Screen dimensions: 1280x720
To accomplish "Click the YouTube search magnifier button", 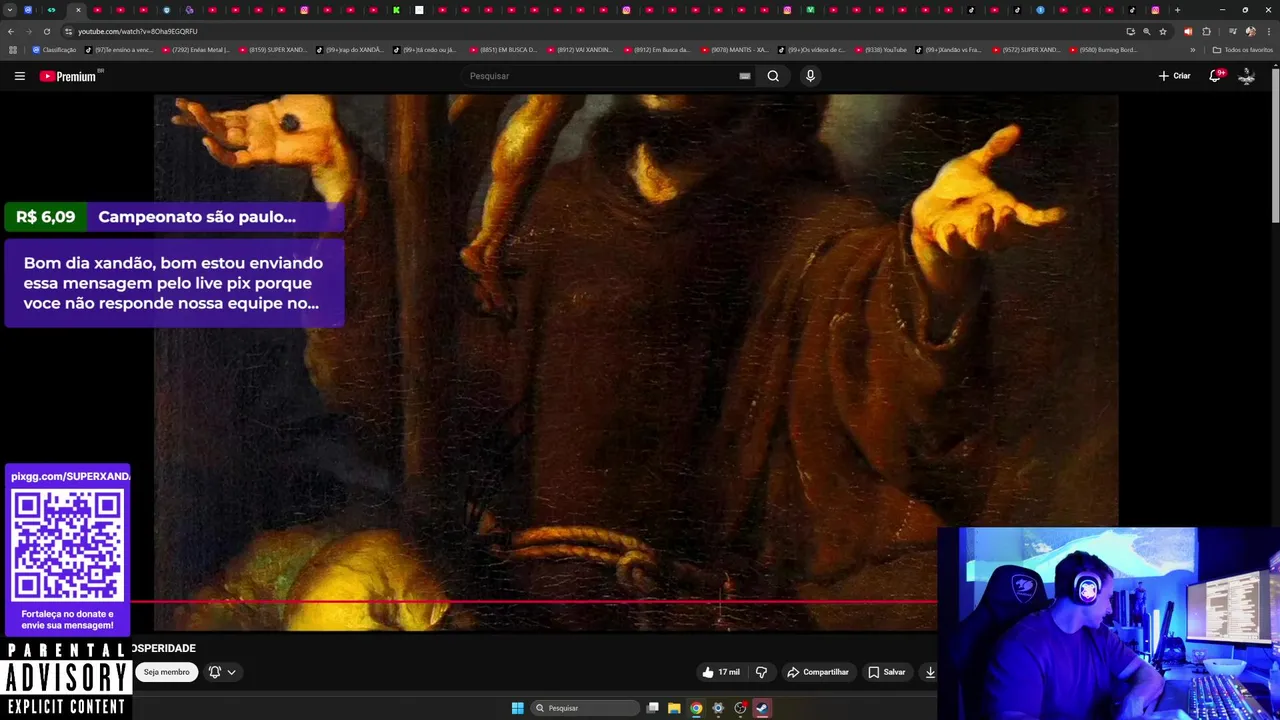I will [x=773, y=76].
